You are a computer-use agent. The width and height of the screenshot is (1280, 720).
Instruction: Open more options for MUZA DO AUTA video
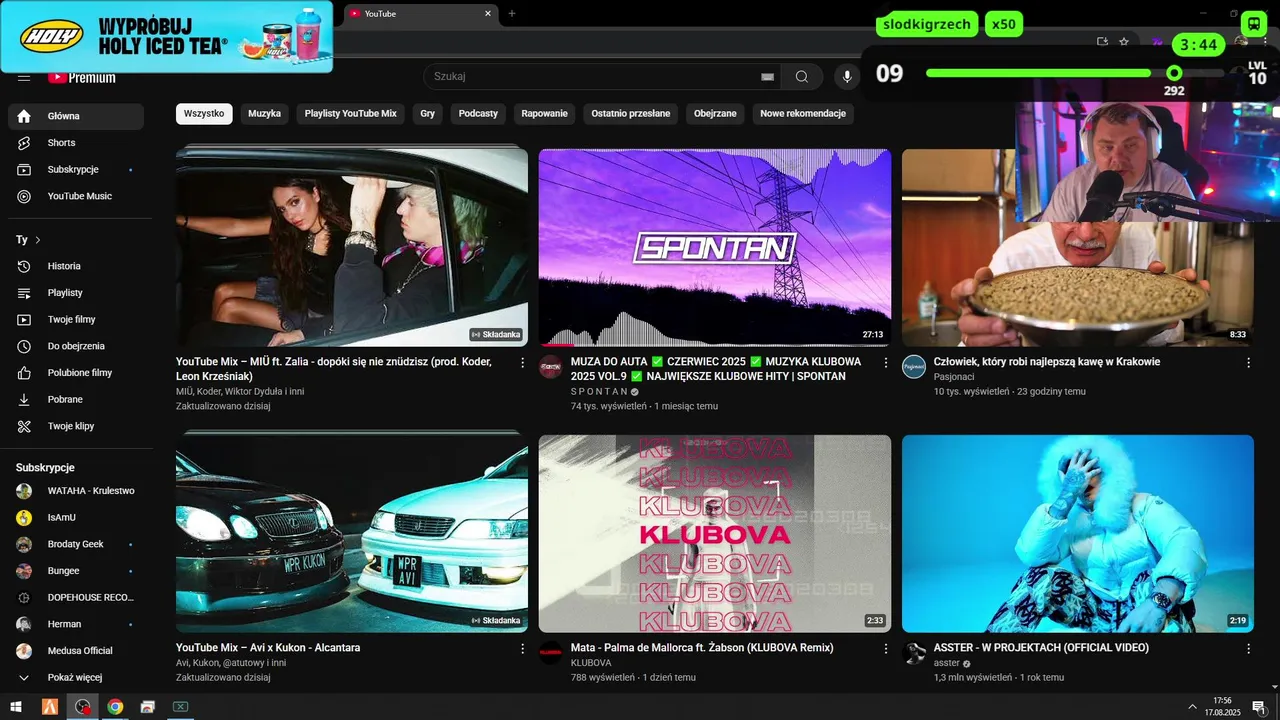pos(885,363)
